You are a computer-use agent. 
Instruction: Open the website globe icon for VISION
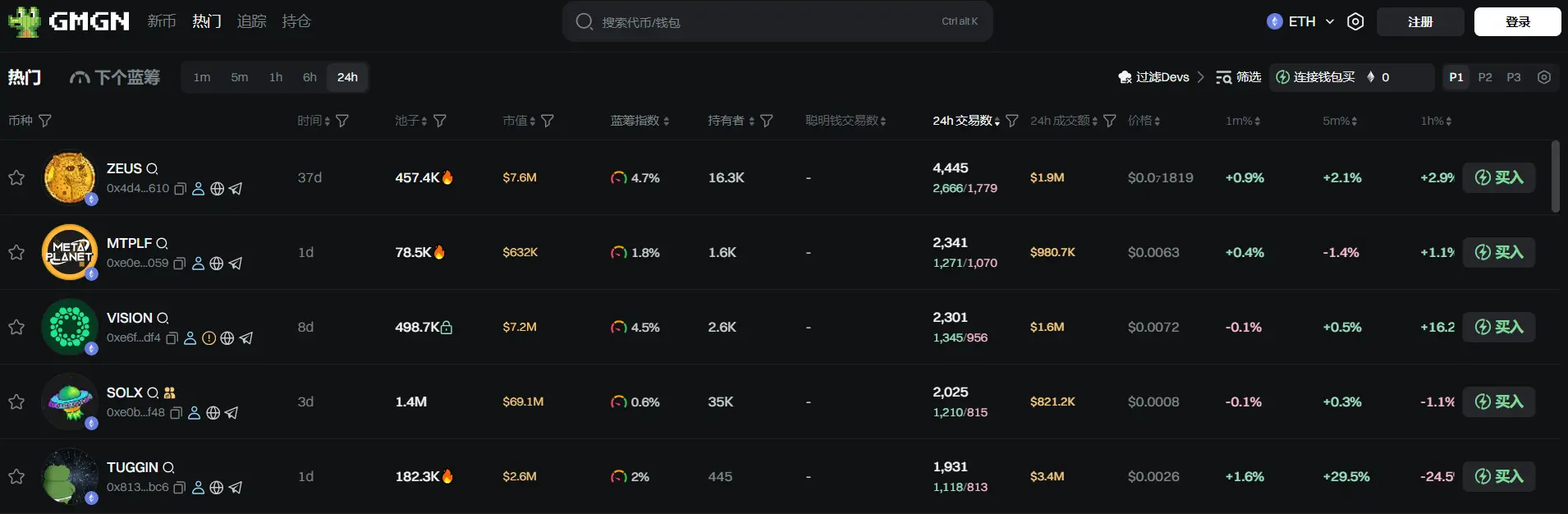(227, 338)
